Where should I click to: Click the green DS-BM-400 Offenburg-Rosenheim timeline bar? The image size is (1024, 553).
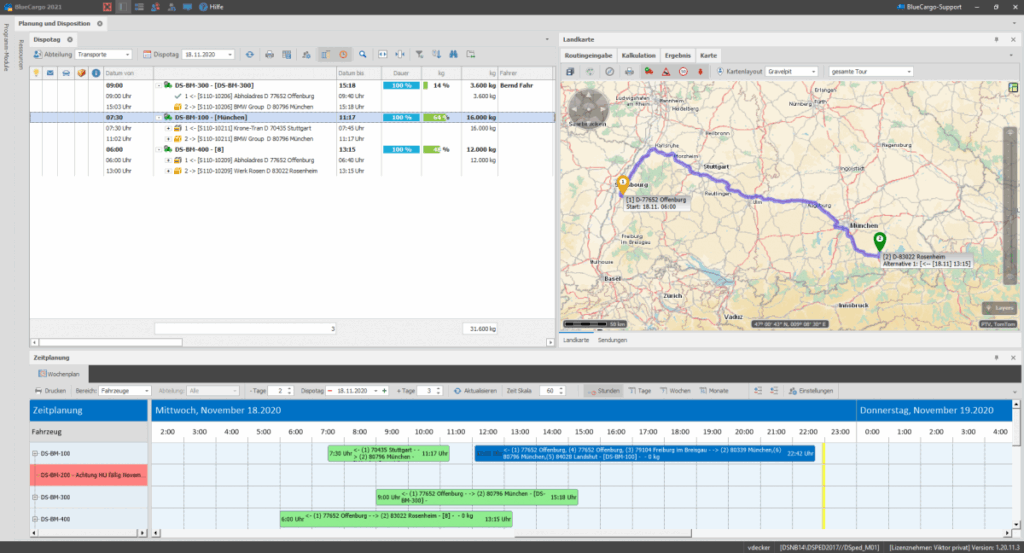tap(395, 518)
